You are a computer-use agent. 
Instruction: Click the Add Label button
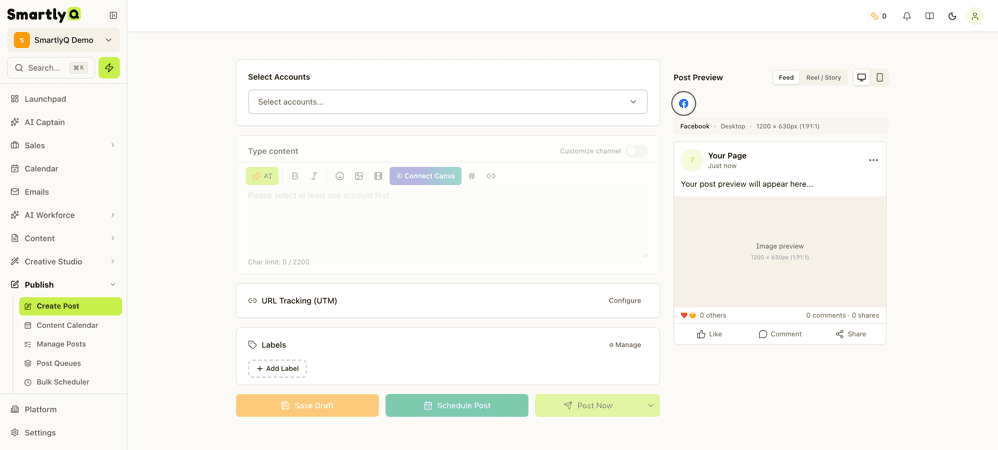click(278, 369)
